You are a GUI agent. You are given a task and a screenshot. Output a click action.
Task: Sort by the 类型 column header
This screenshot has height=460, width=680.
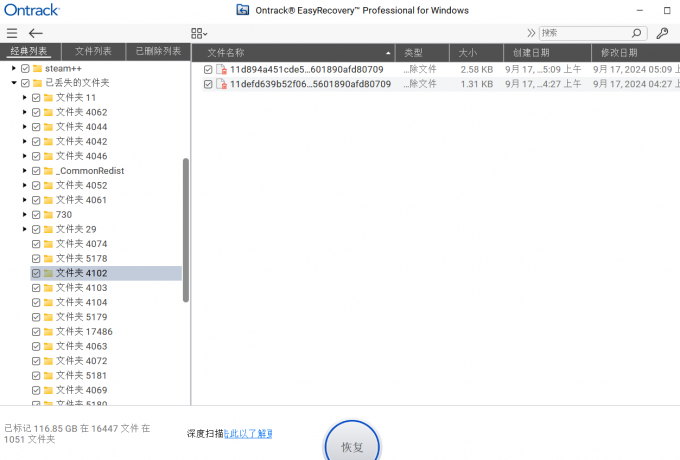tap(422, 53)
